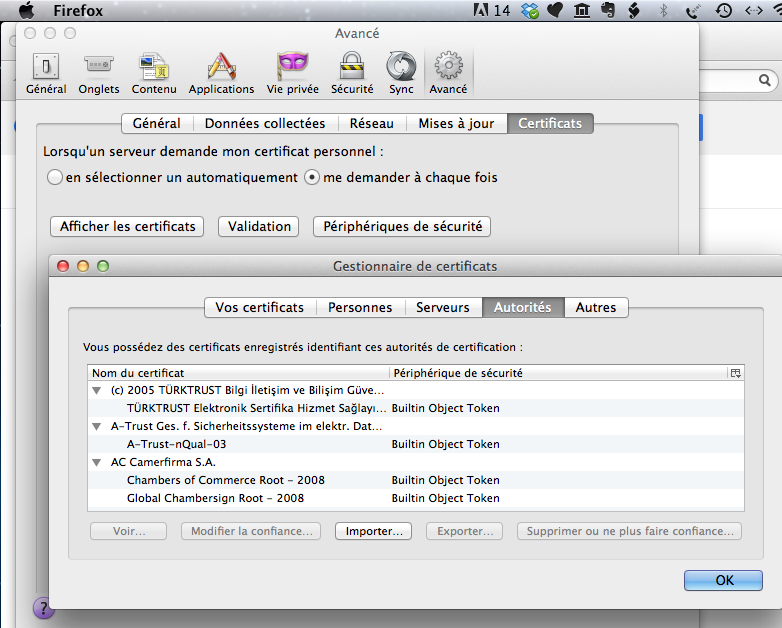Image resolution: width=782 pixels, height=628 pixels.
Task: Open the Sécurité padlock pane
Action: tap(352, 73)
